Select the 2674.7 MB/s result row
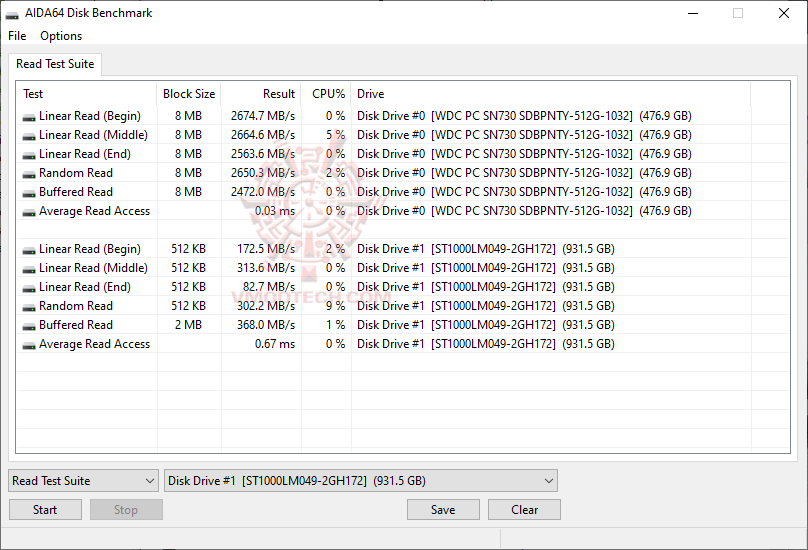The height and width of the screenshot is (550, 808). point(402,115)
